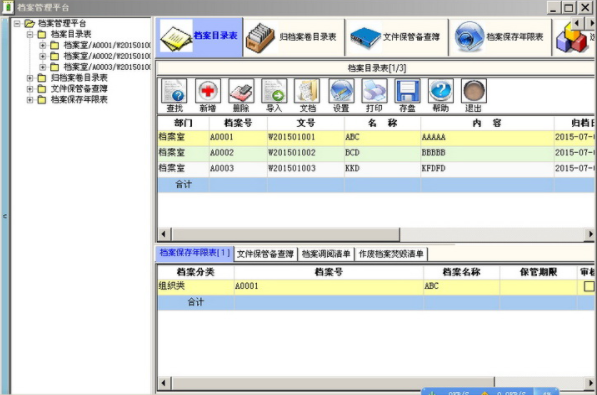Click the upper table scroll-left arrow
This screenshot has height=395, width=597.
coord(164,234)
